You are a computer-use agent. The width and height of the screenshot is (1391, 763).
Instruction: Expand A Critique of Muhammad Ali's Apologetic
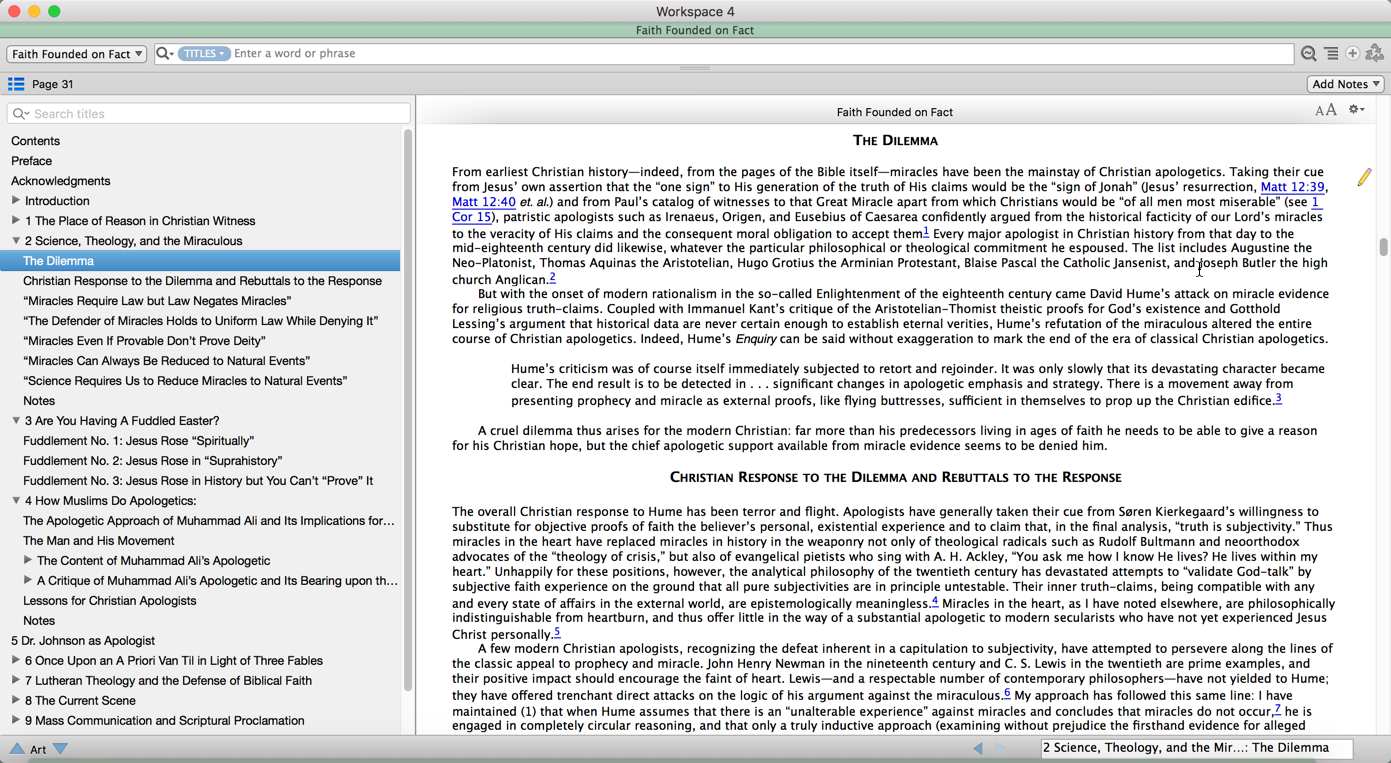click(x=28, y=581)
